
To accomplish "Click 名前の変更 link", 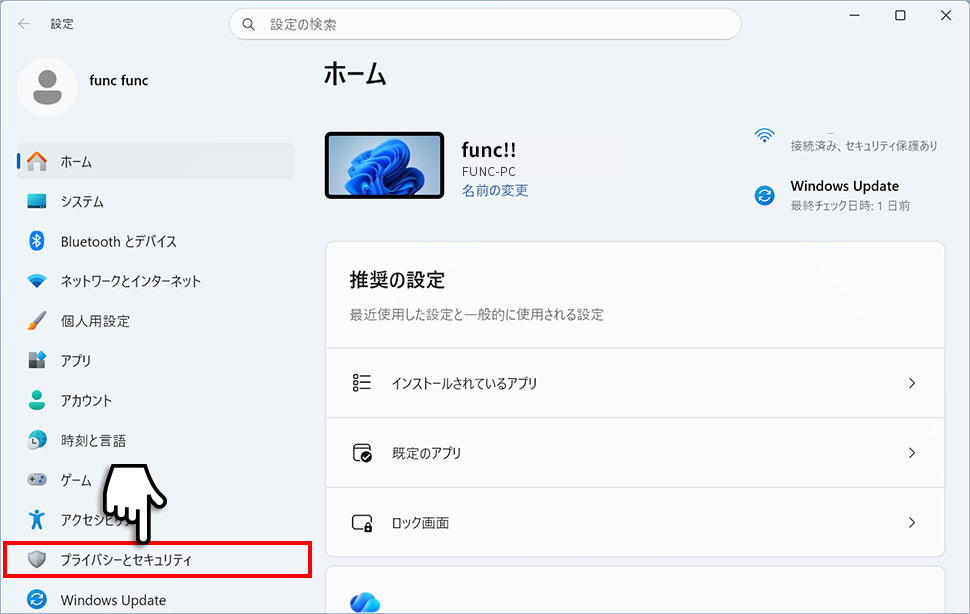I will [x=495, y=190].
